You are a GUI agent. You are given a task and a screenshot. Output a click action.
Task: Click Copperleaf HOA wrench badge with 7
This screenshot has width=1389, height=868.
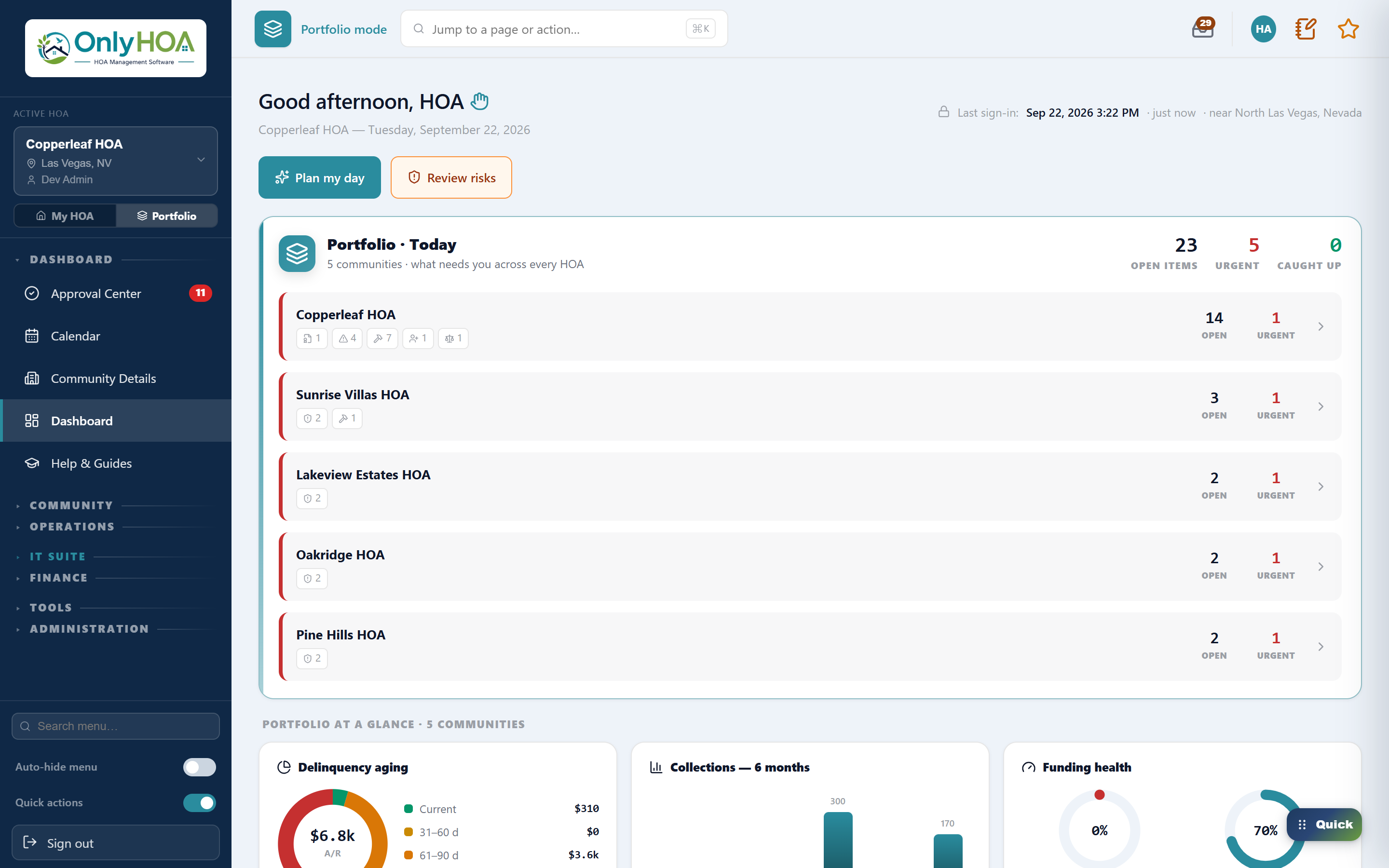click(x=382, y=338)
